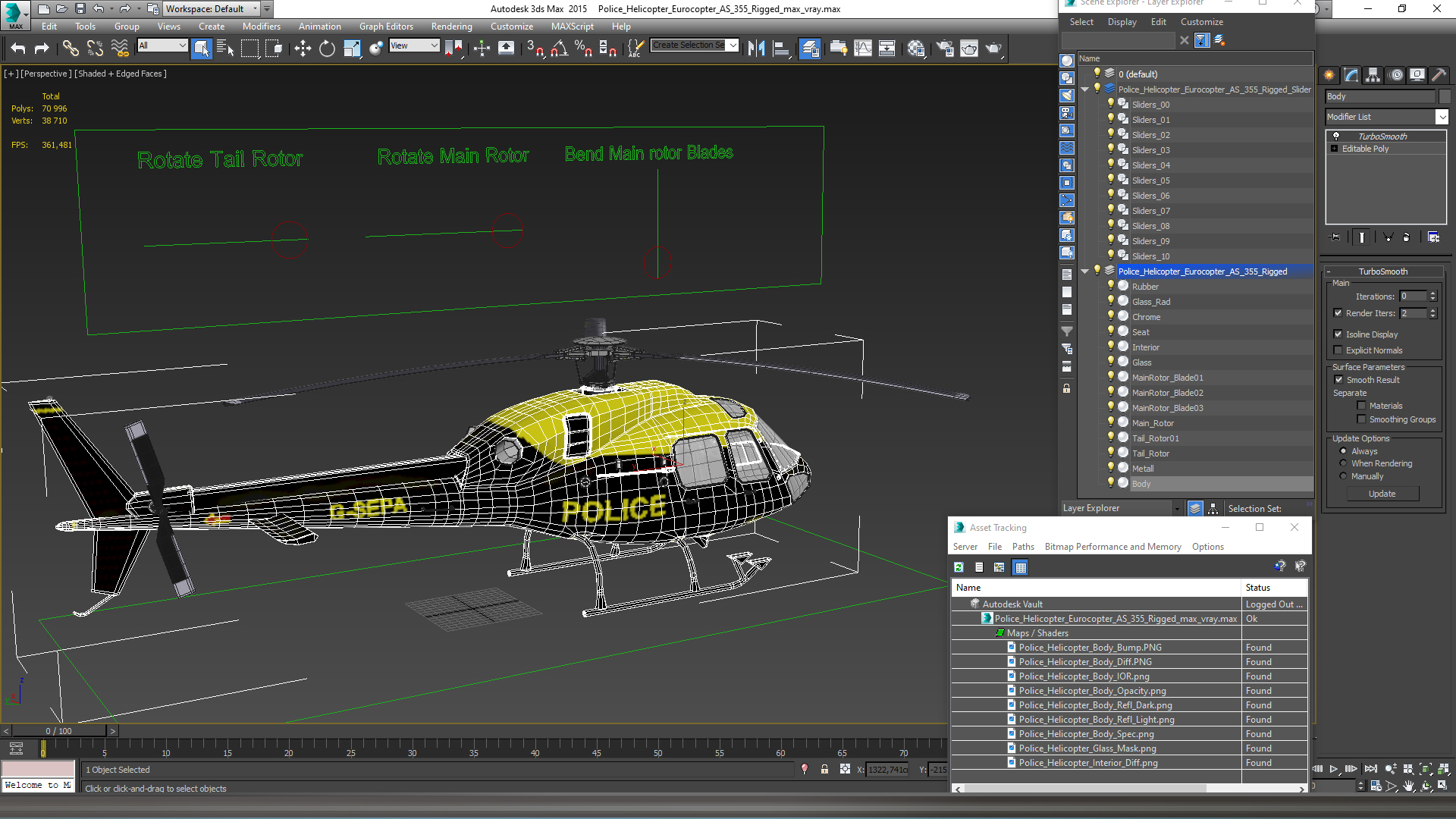The image size is (1456, 819).
Task: Activate the Unlink Selection tool
Action: 95,49
